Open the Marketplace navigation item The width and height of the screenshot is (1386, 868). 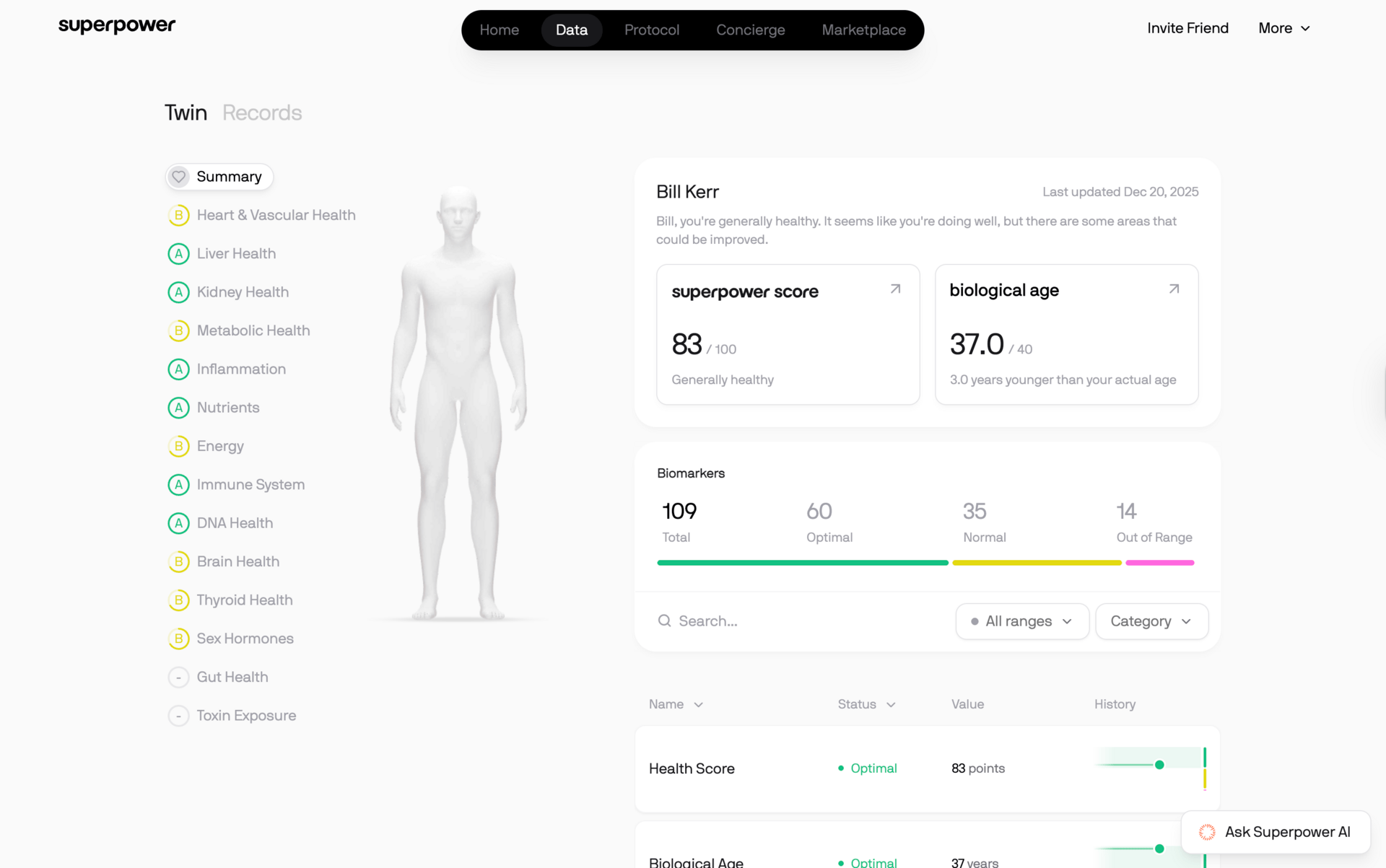click(x=863, y=30)
